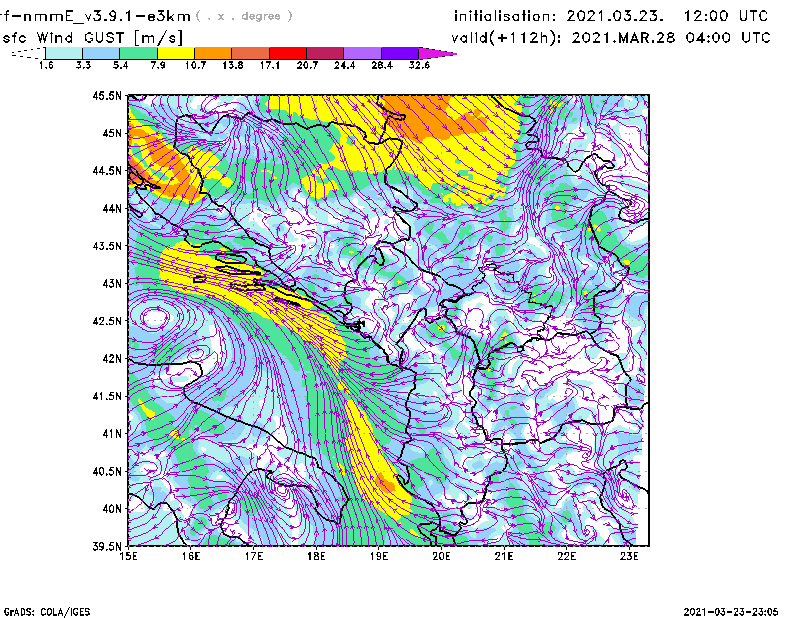Click the magenta arrow legend end
Image resolution: width=800 pixels, height=618 pixels.
pyautogui.click(x=437, y=53)
